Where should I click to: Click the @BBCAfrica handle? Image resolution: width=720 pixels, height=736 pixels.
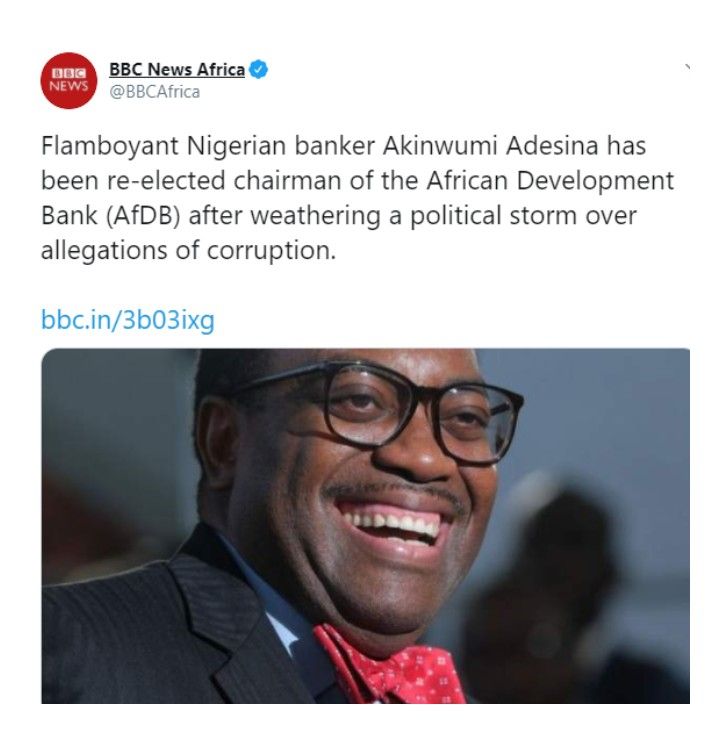pos(154,92)
